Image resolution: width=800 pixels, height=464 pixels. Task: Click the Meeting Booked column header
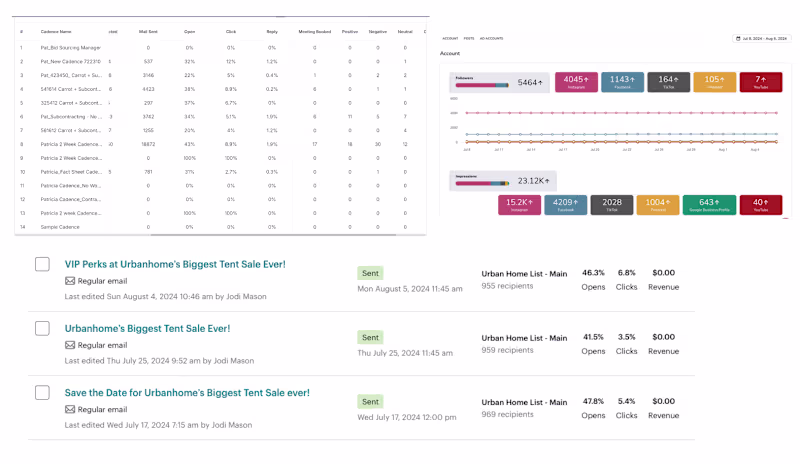(314, 32)
